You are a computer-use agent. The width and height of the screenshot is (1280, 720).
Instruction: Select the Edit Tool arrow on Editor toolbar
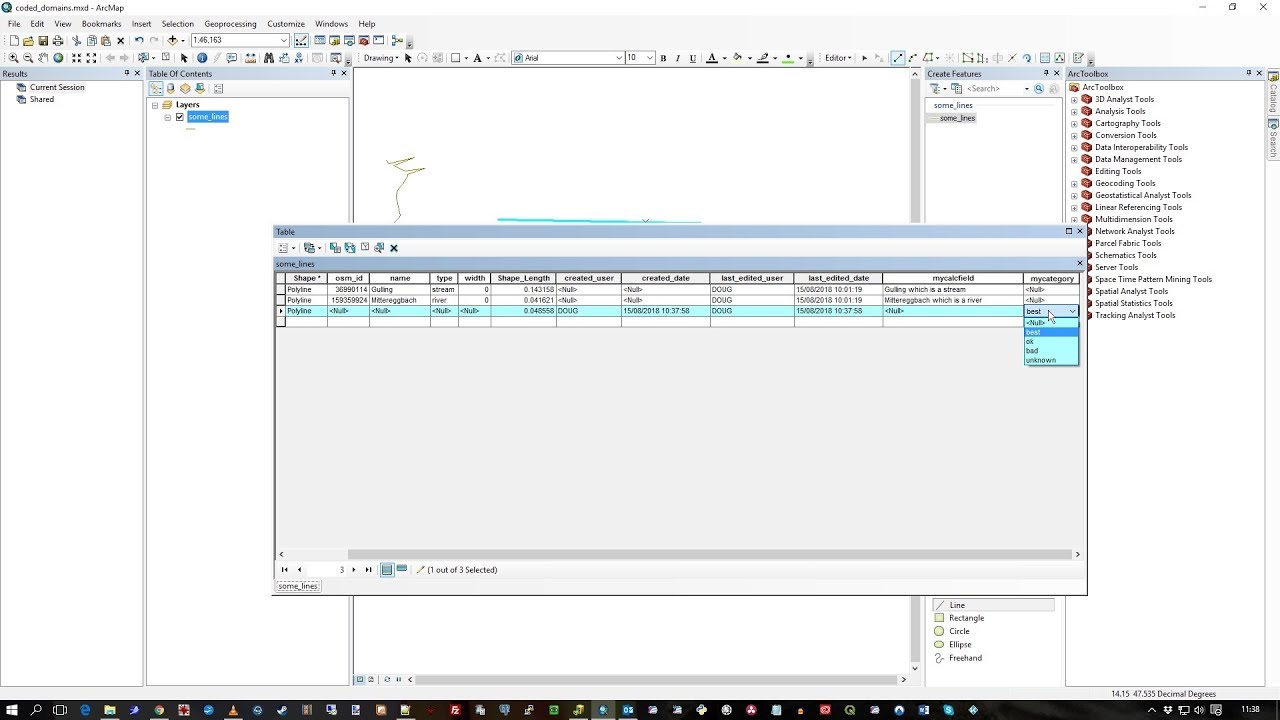click(864, 58)
